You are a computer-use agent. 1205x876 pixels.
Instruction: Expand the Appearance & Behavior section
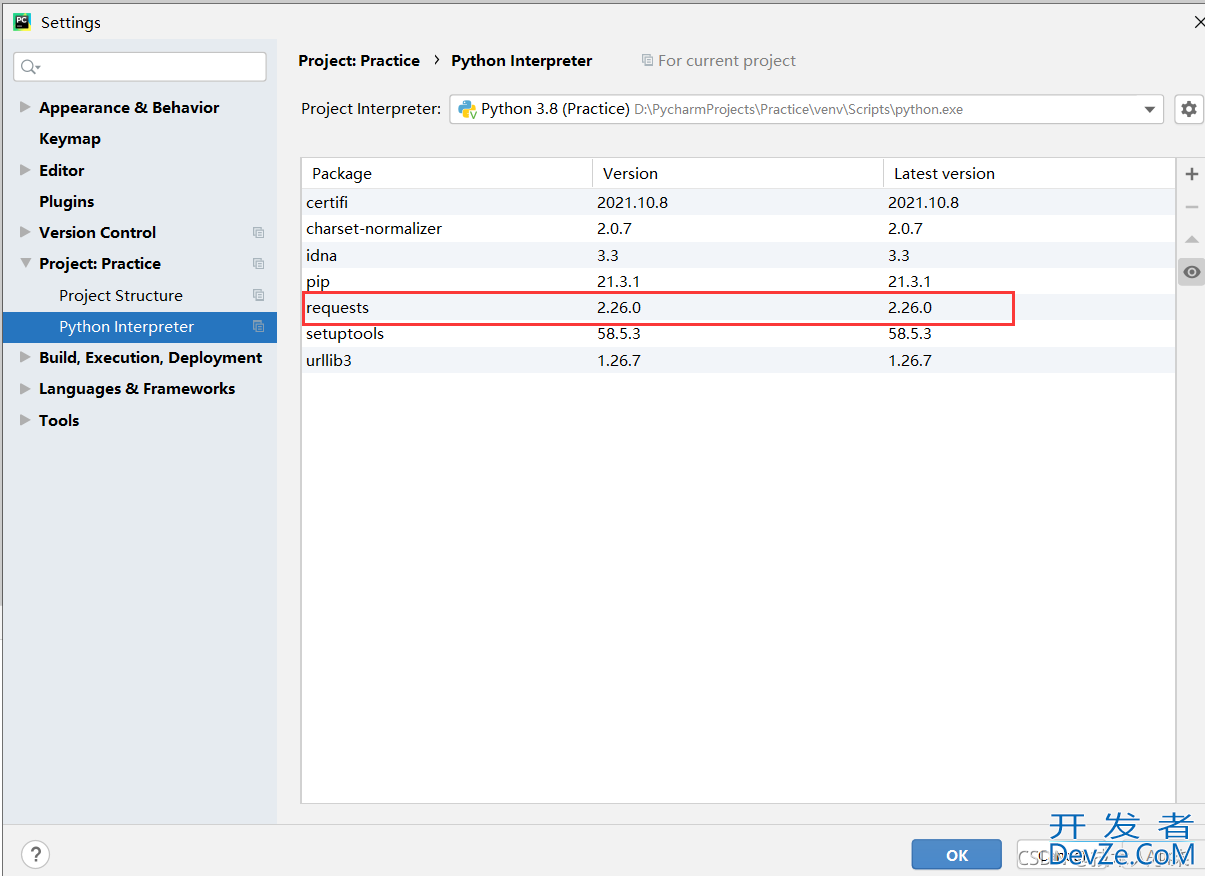[x=25, y=107]
